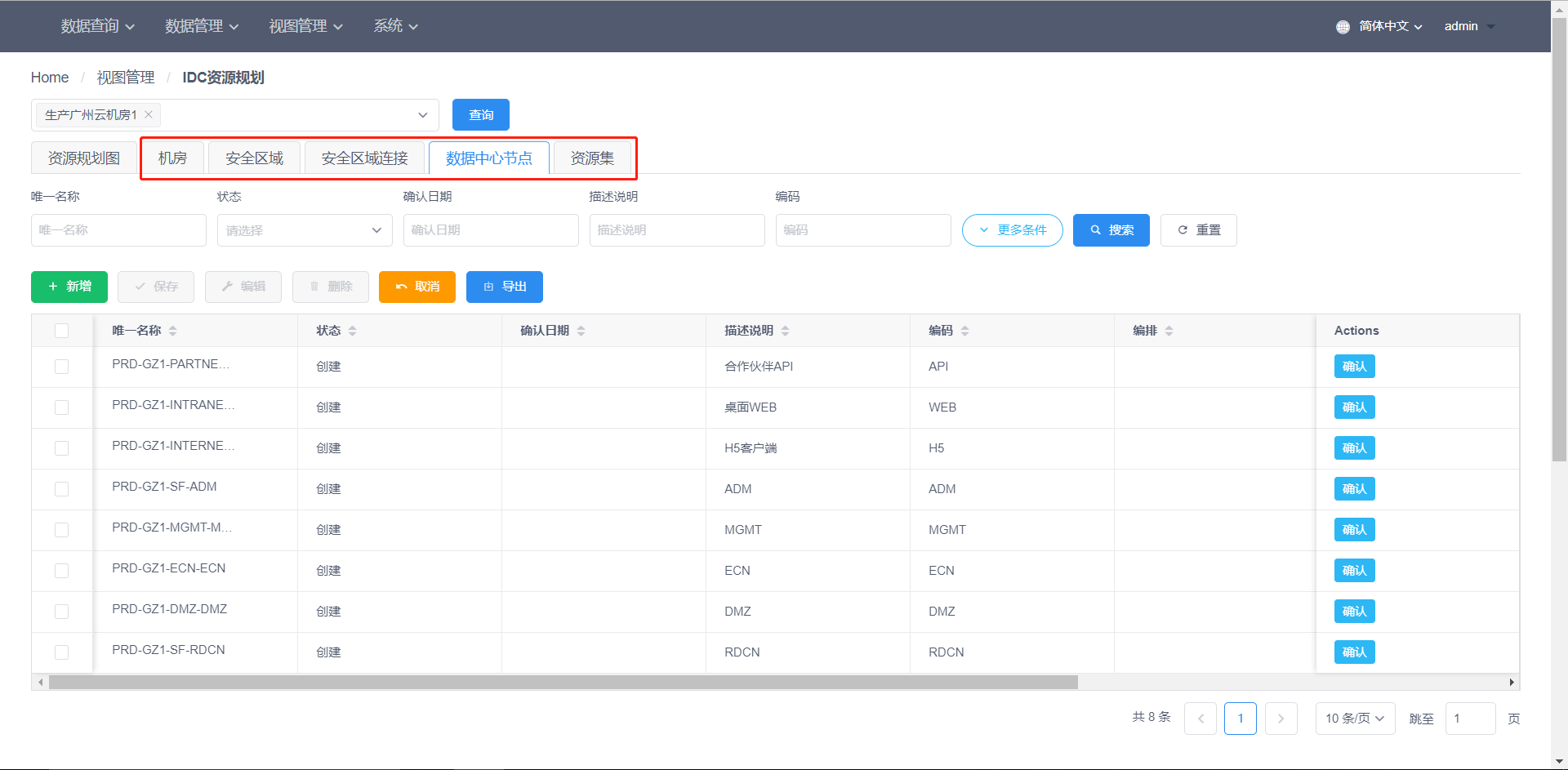Sort by 确认日期 column arrows
This screenshot has width=1568, height=770.
581,331
